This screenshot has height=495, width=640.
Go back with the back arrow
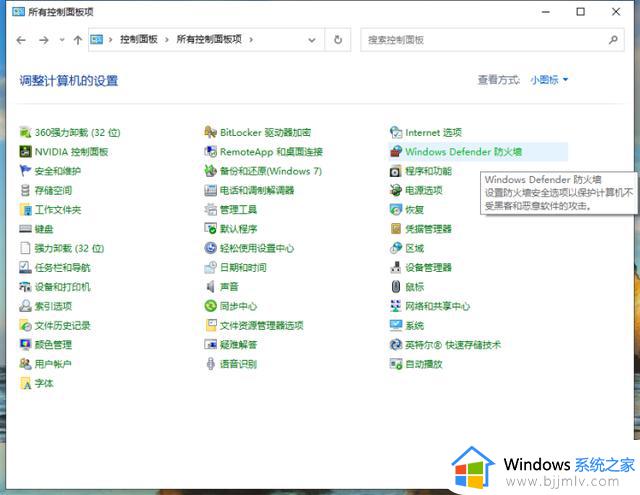21,40
